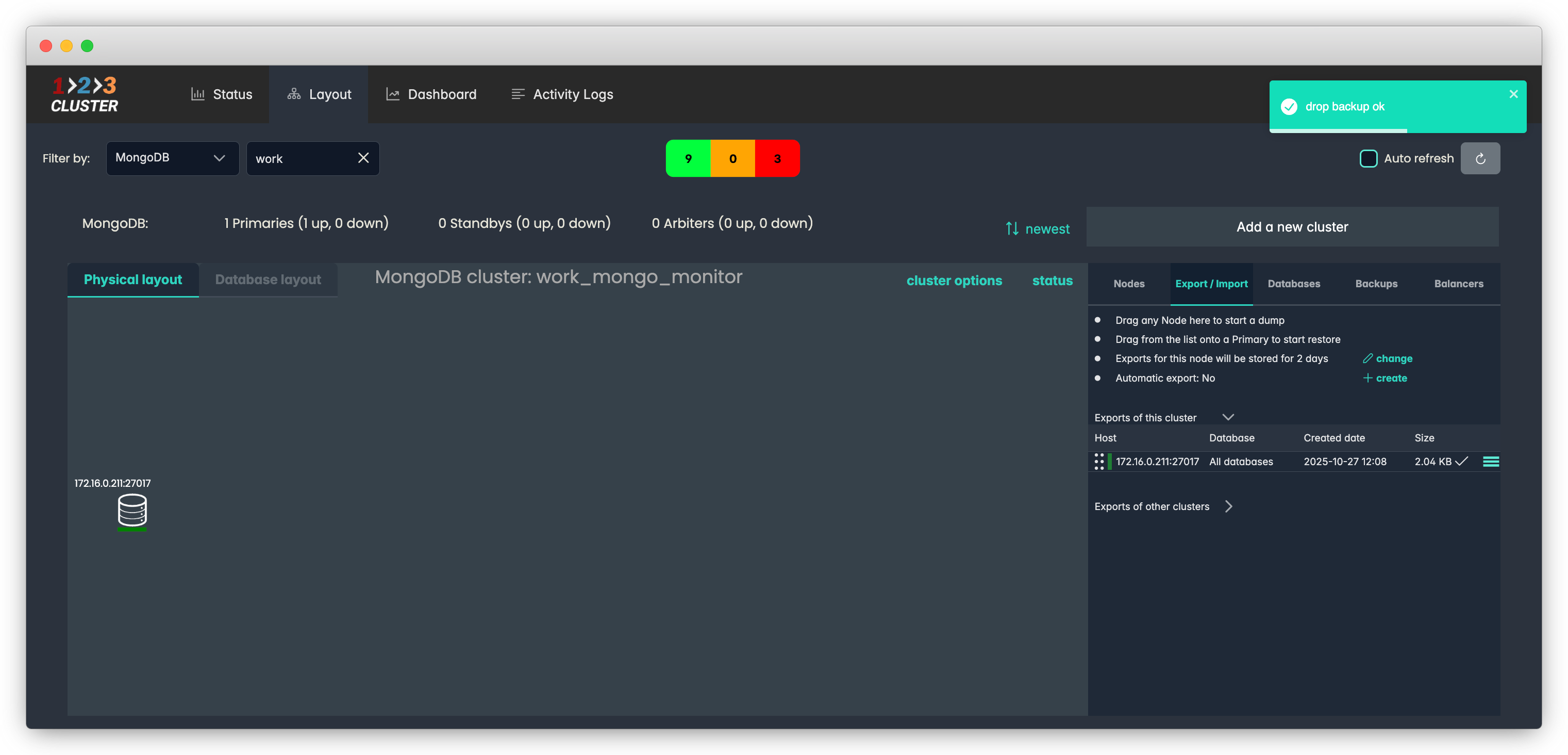Clear the 'work' filter with the X icon
Image resolution: width=1568 pixels, height=755 pixels.
coord(363,158)
